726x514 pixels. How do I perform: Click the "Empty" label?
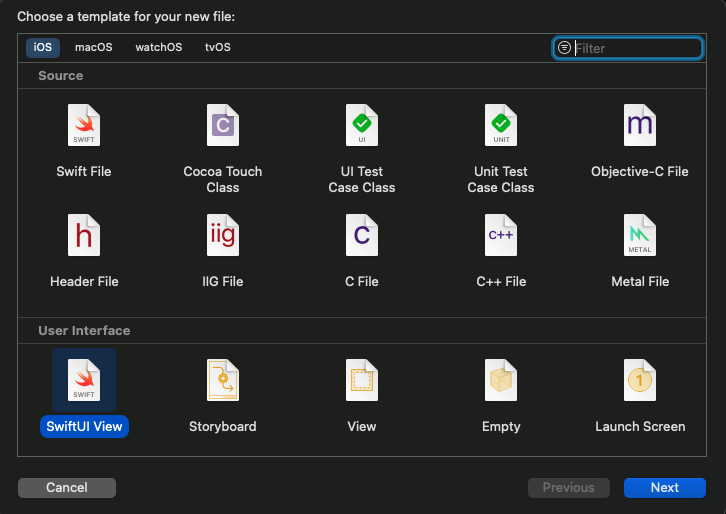[501, 426]
